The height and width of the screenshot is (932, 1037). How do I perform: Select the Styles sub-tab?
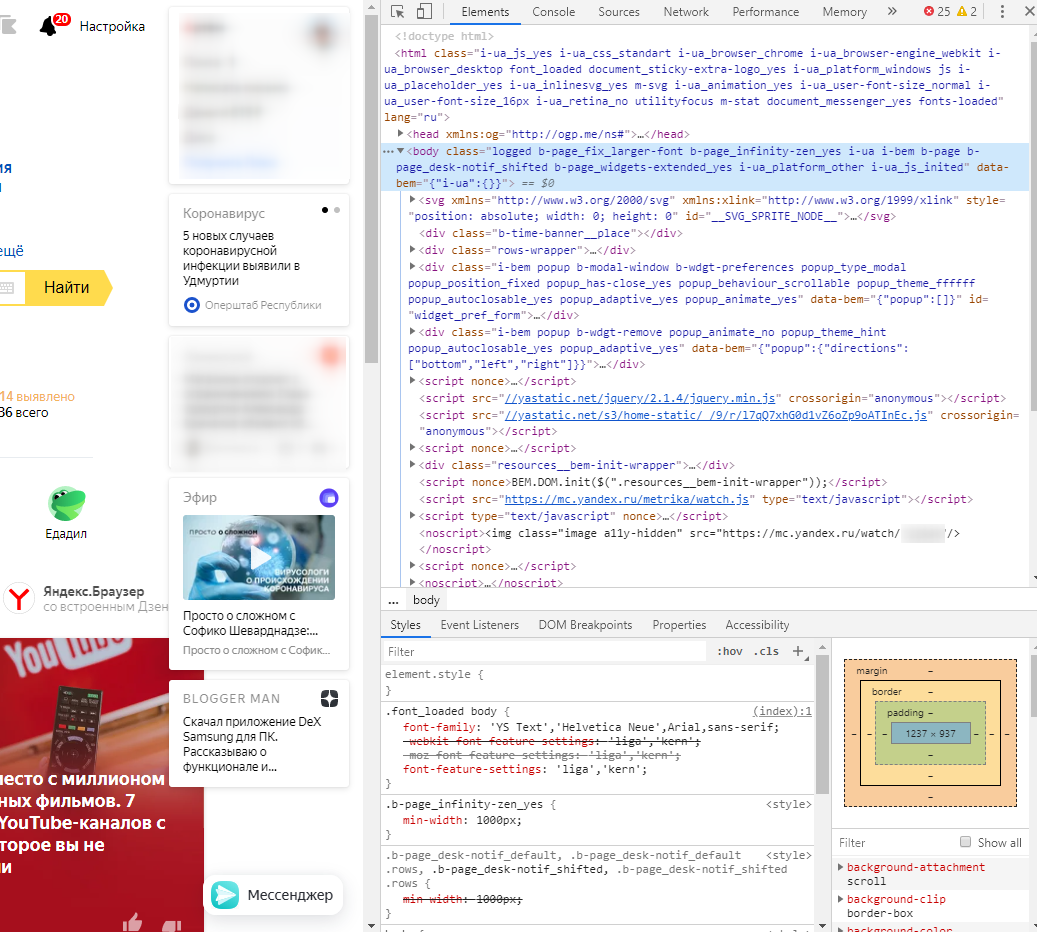click(x=405, y=625)
